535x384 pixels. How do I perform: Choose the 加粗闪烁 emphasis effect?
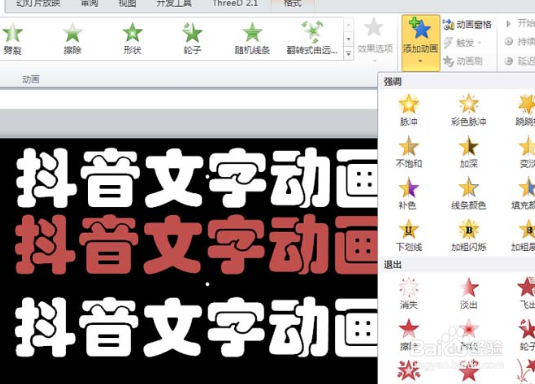pos(468,235)
